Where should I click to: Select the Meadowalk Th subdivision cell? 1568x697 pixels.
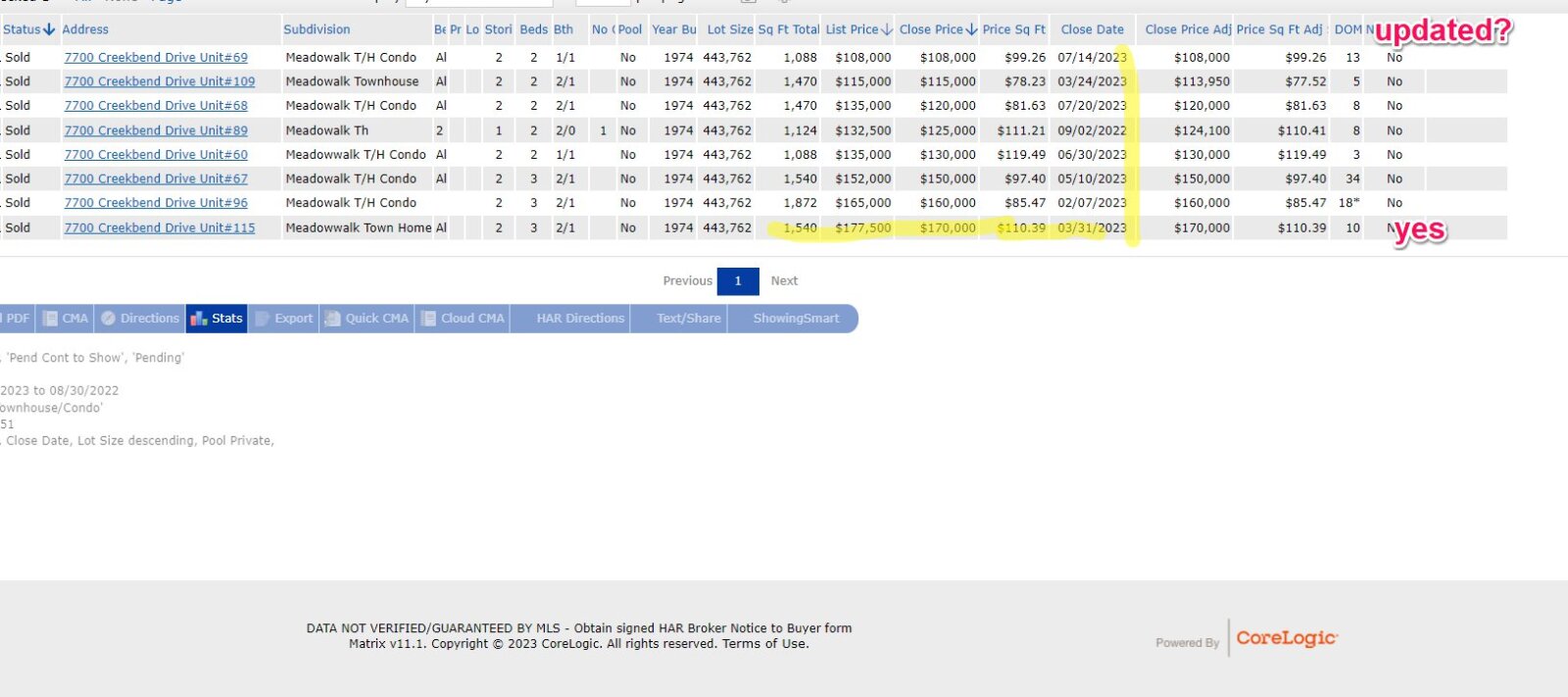pyautogui.click(x=326, y=130)
